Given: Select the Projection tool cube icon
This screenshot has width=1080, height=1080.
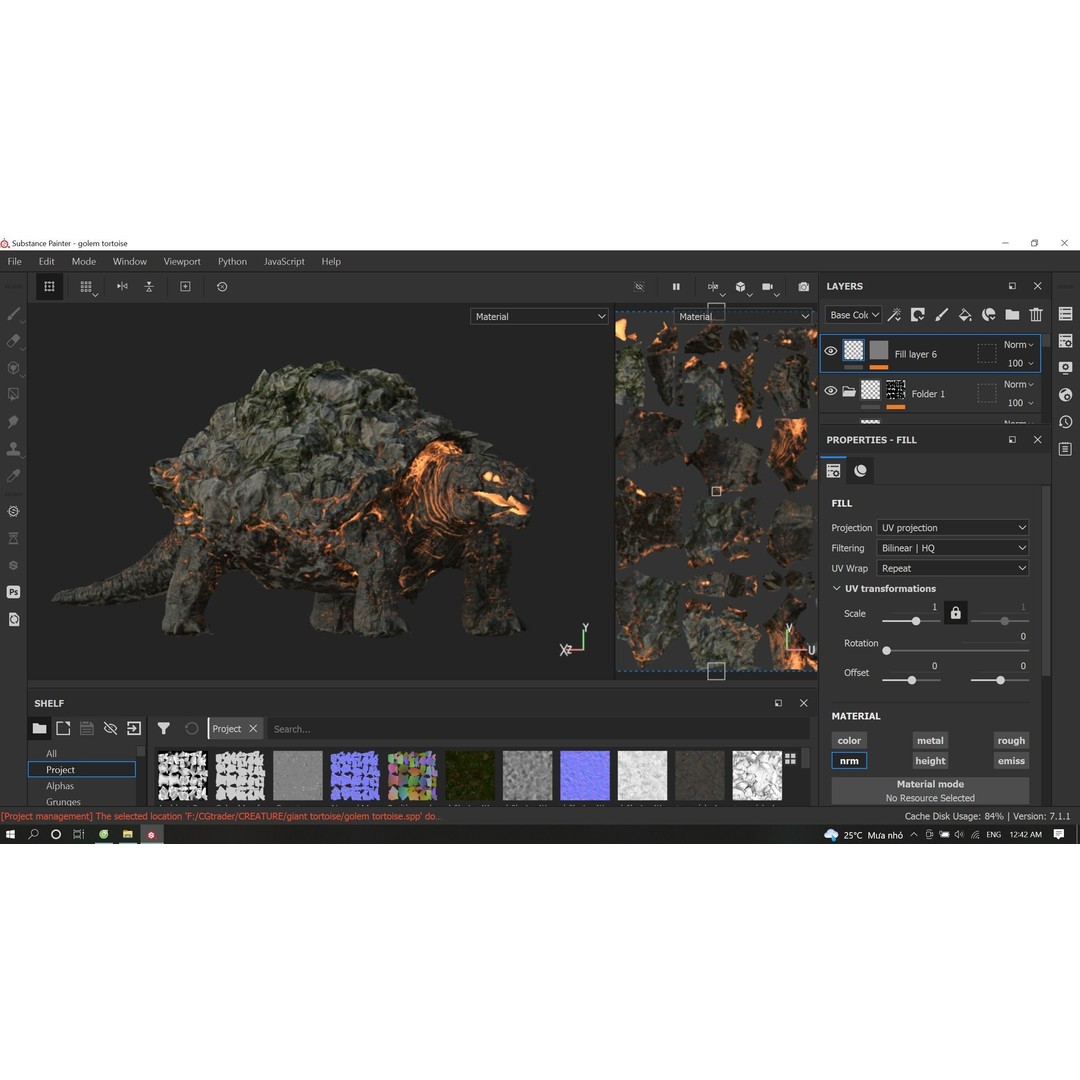Looking at the screenshot, I should (x=13, y=368).
